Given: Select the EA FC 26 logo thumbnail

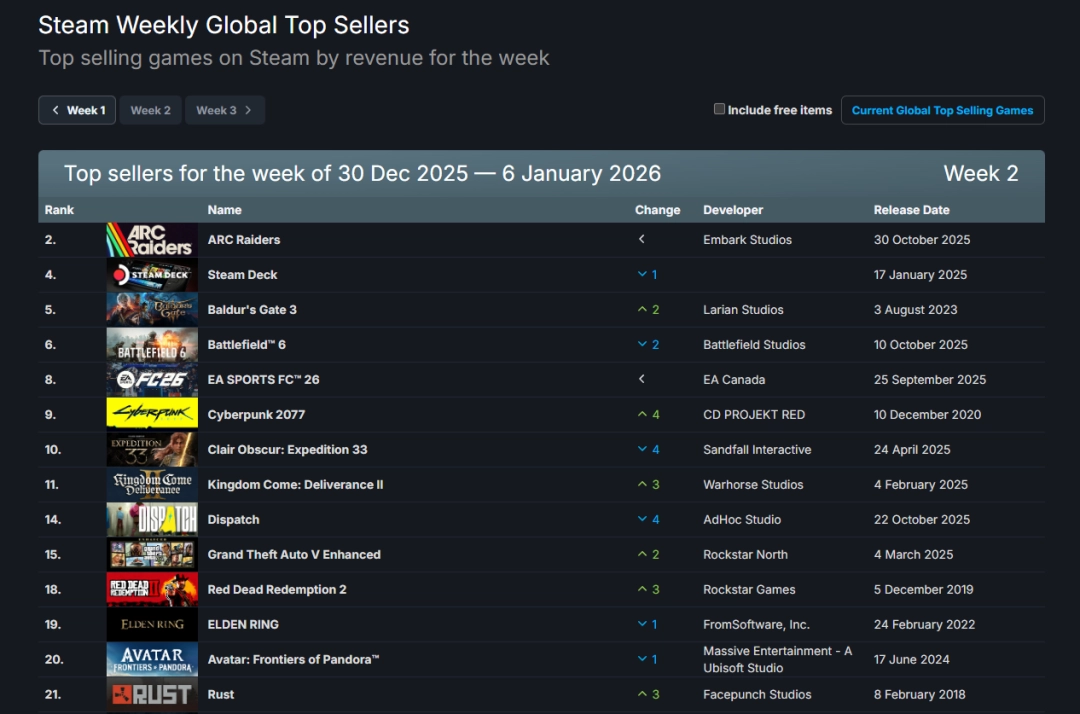Looking at the screenshot, I should click(152, 380).
